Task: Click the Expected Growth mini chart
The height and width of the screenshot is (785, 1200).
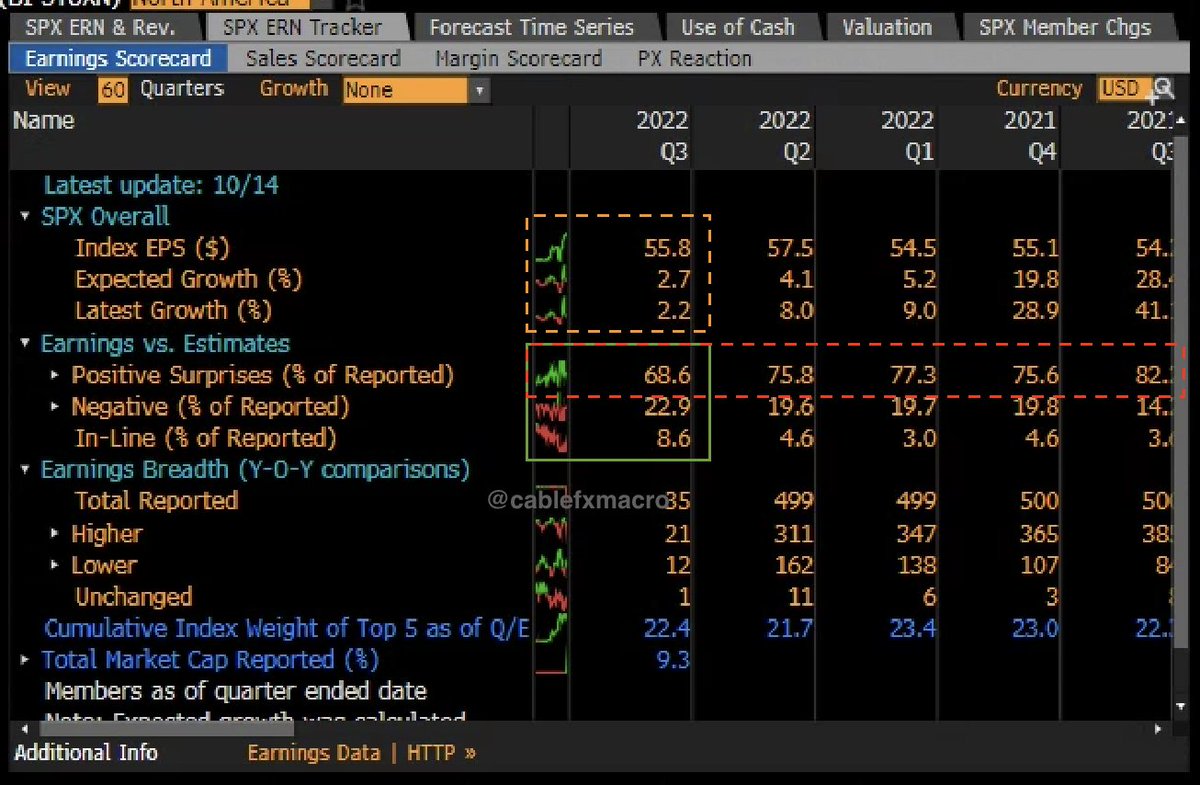Action: click(550, 279)
